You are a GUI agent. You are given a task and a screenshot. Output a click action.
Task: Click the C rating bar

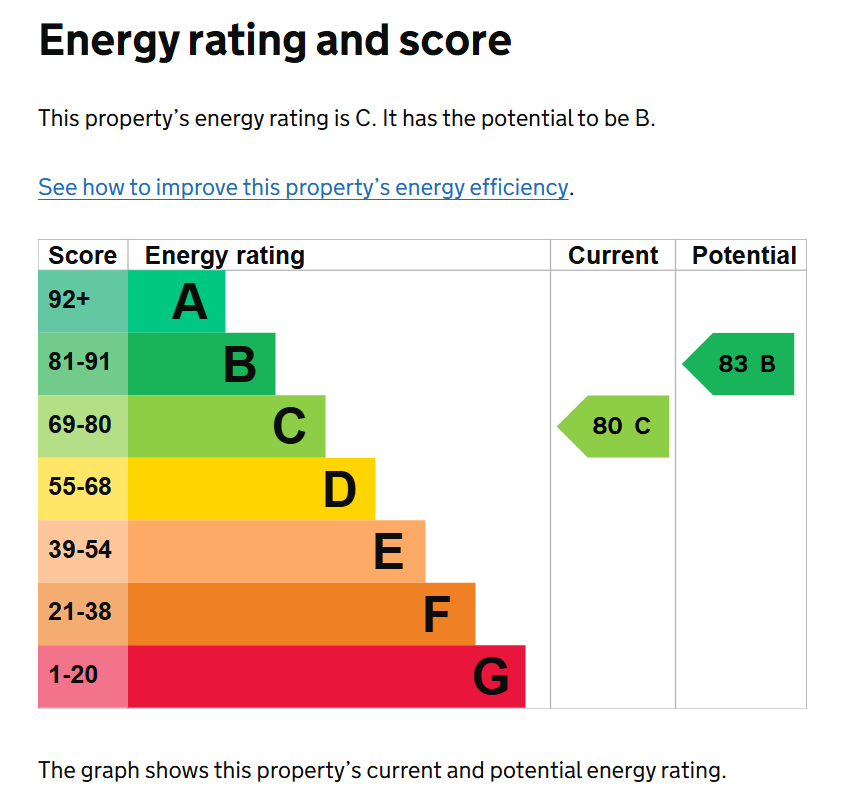[x=227, y=426]
